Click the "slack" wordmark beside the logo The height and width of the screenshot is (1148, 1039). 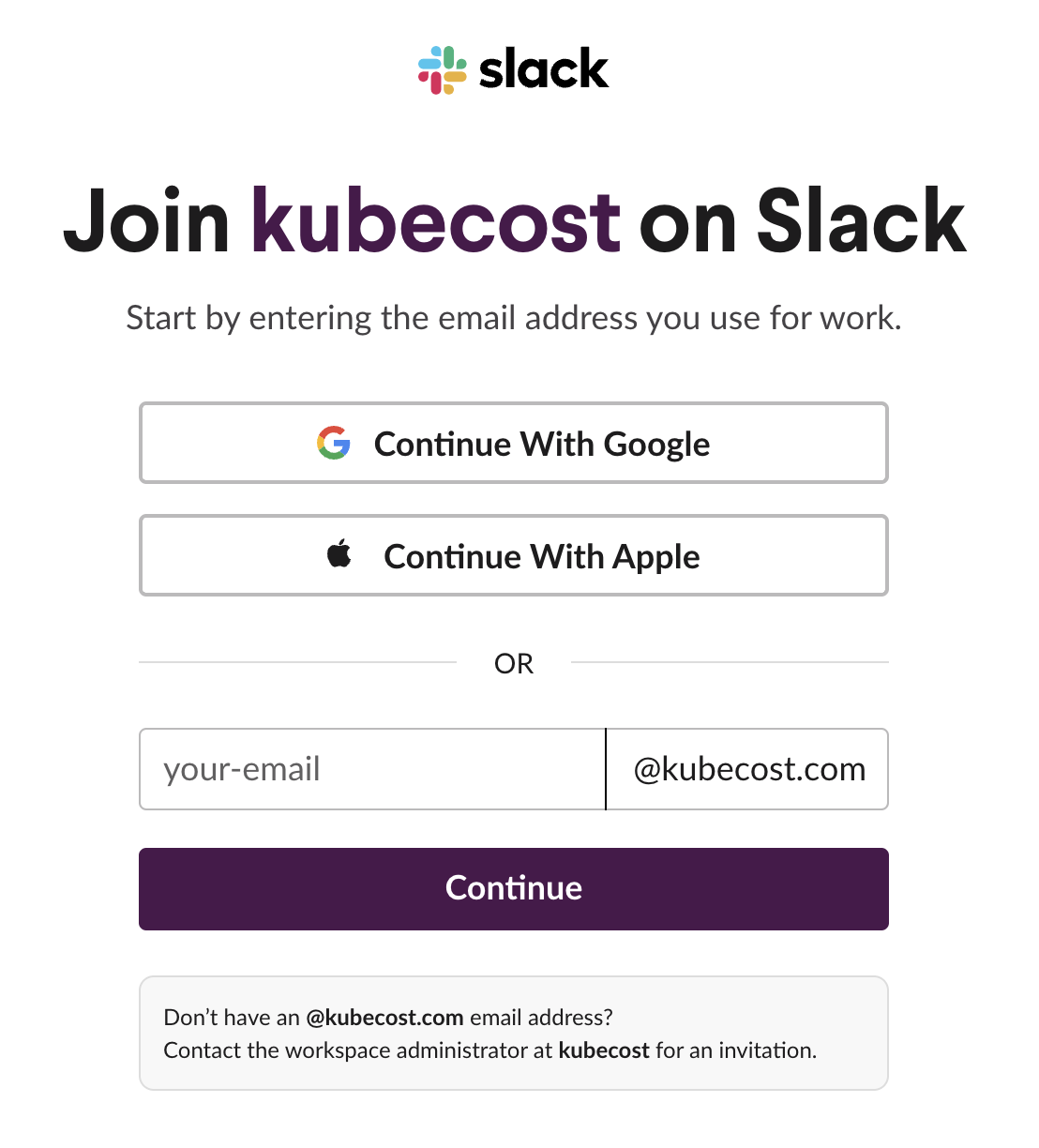(542, 69)
